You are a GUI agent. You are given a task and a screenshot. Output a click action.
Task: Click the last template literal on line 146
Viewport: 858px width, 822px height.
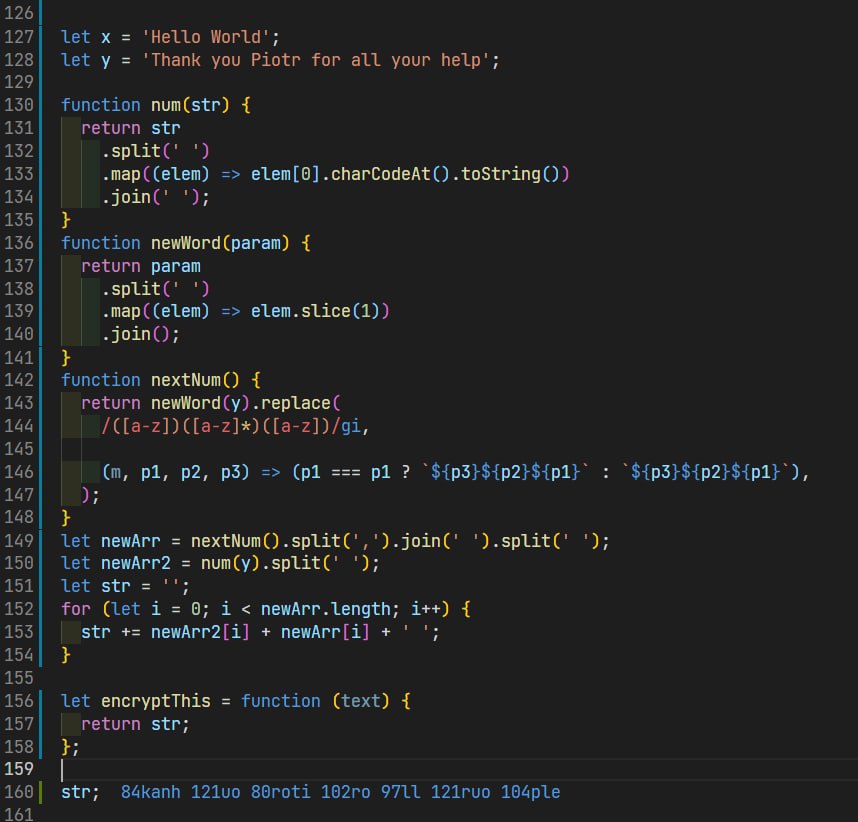point(706,472)
